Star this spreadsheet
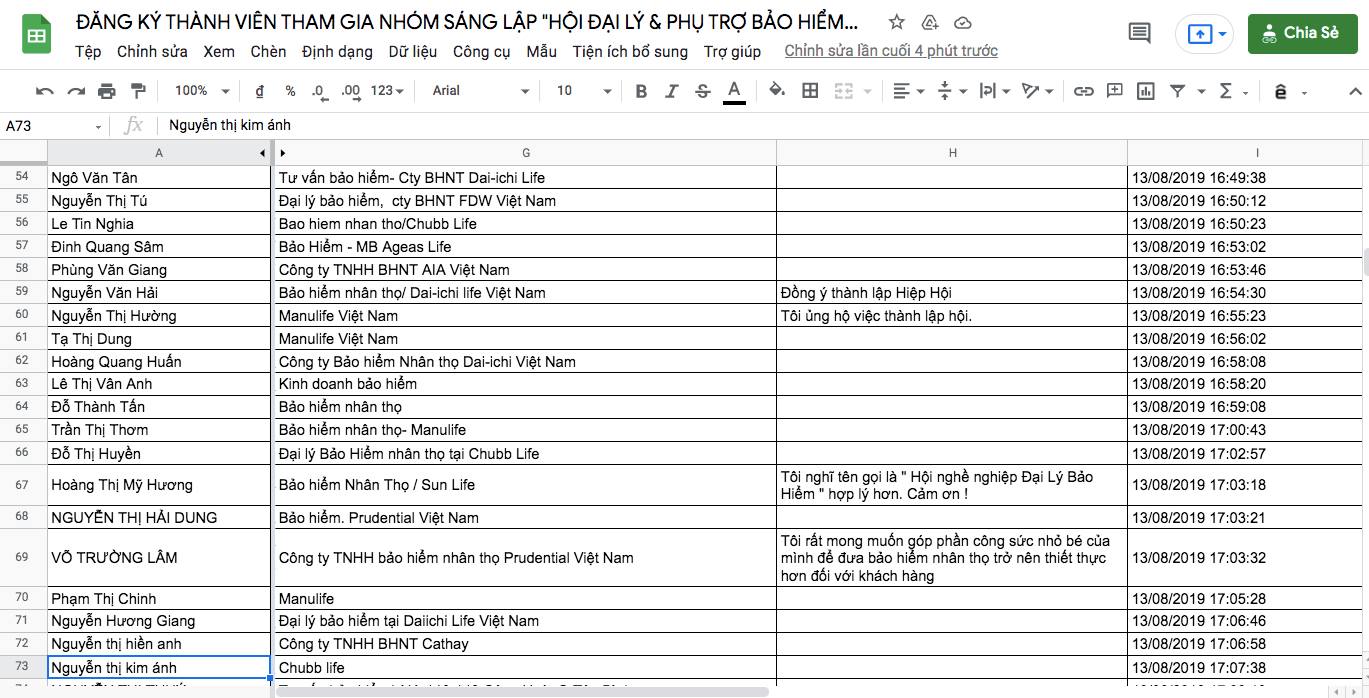The image size is (1369, 698). [x=897, y=22]
